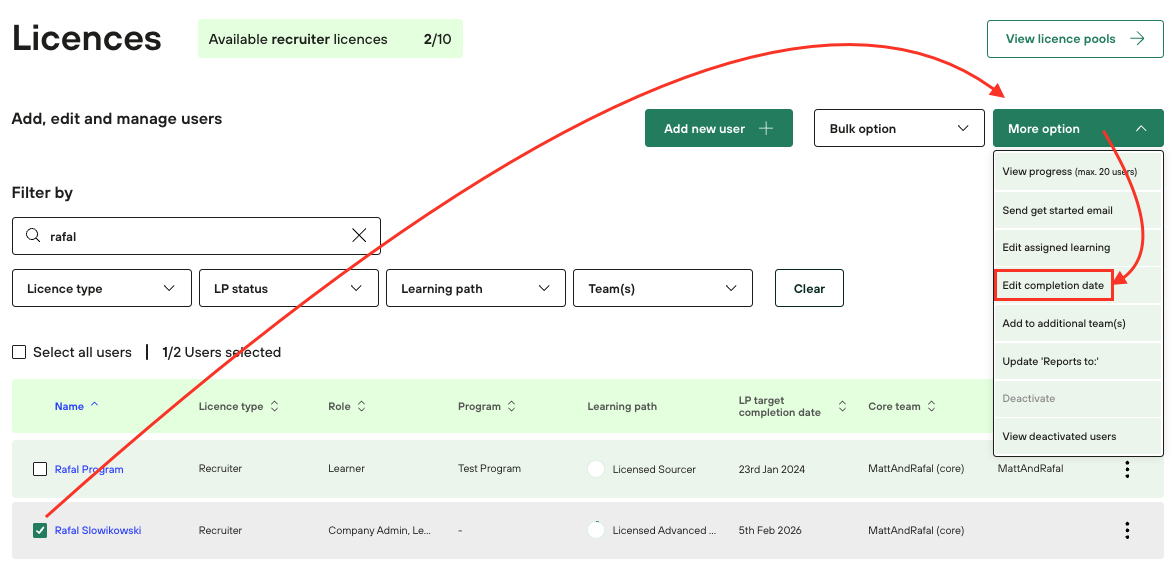The width and height of the screenshot is (1176, 569).
Task: Click sort arrows on Licence type column
Action: (275, 407)
